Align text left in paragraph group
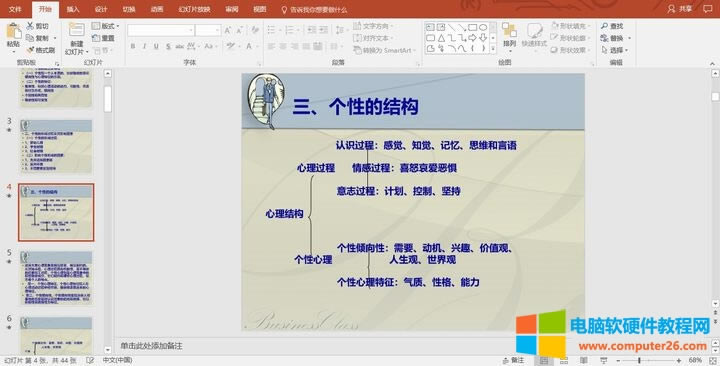720x366 pixels. point(271,46)
